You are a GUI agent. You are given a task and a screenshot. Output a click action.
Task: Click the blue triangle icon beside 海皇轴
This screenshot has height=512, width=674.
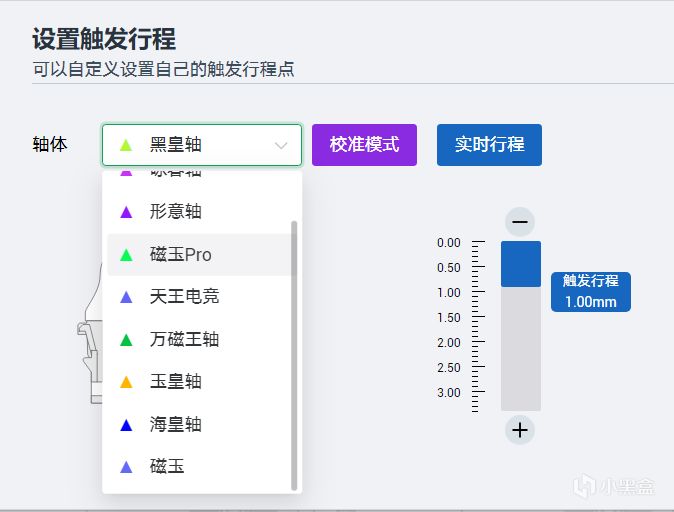(x=126, y=425)
